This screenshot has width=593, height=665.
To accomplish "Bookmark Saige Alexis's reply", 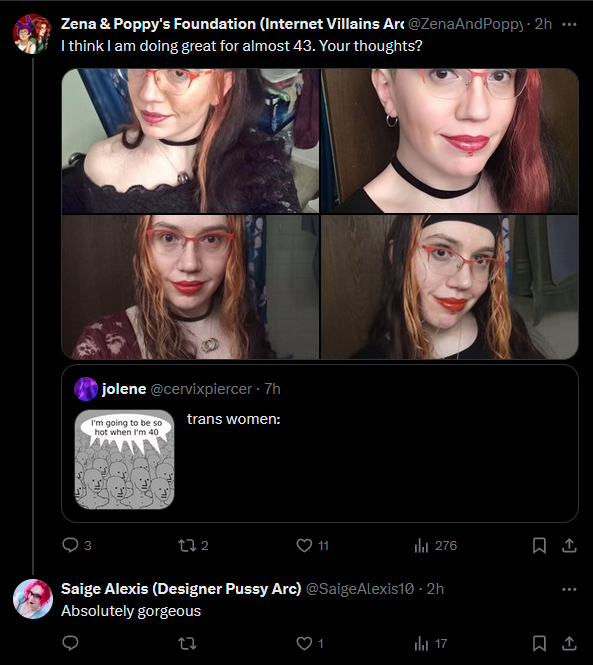I will pos(539,643).
